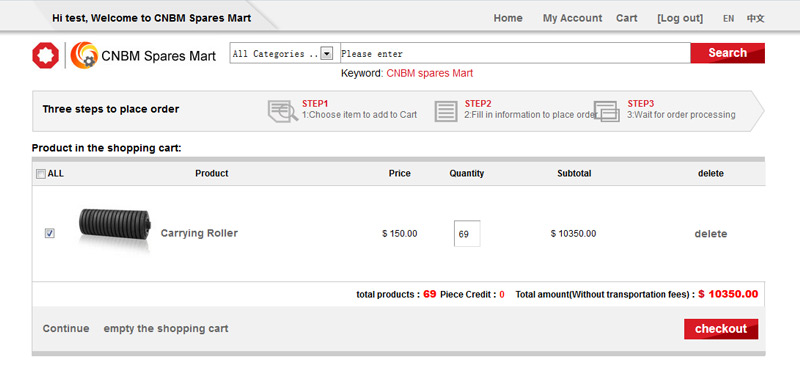Open Cart from top navigation
The height and width of the screenshot is (383, 800).
[627, 18]
